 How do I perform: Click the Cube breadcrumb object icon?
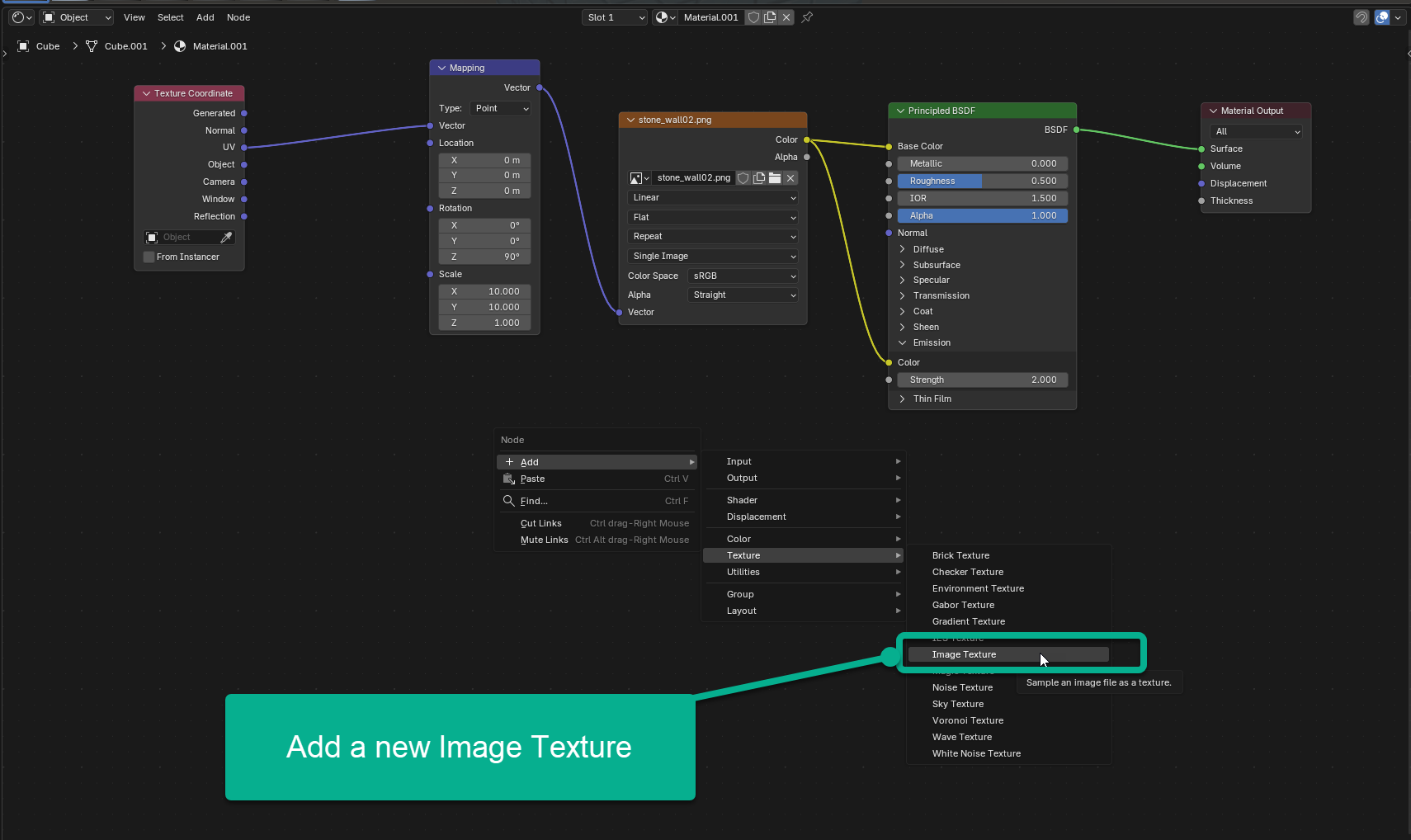pyautogui.click(x=23, y=46)
